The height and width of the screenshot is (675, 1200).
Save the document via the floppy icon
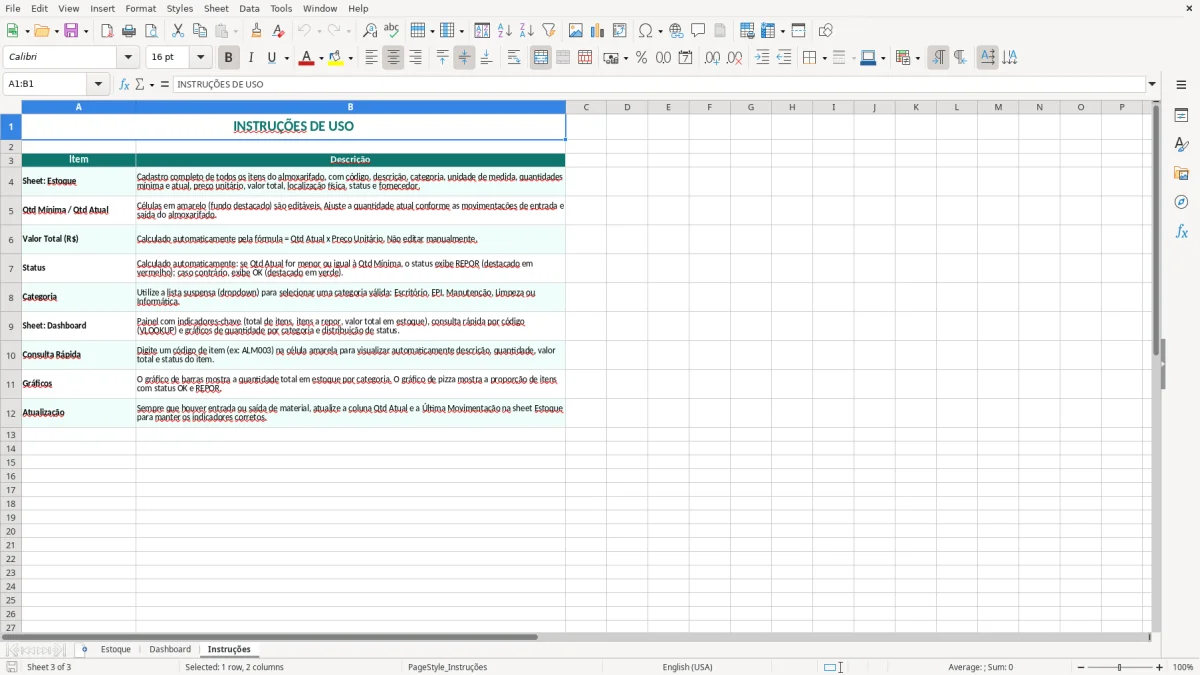pyautogui.click(x=71, y=31)
